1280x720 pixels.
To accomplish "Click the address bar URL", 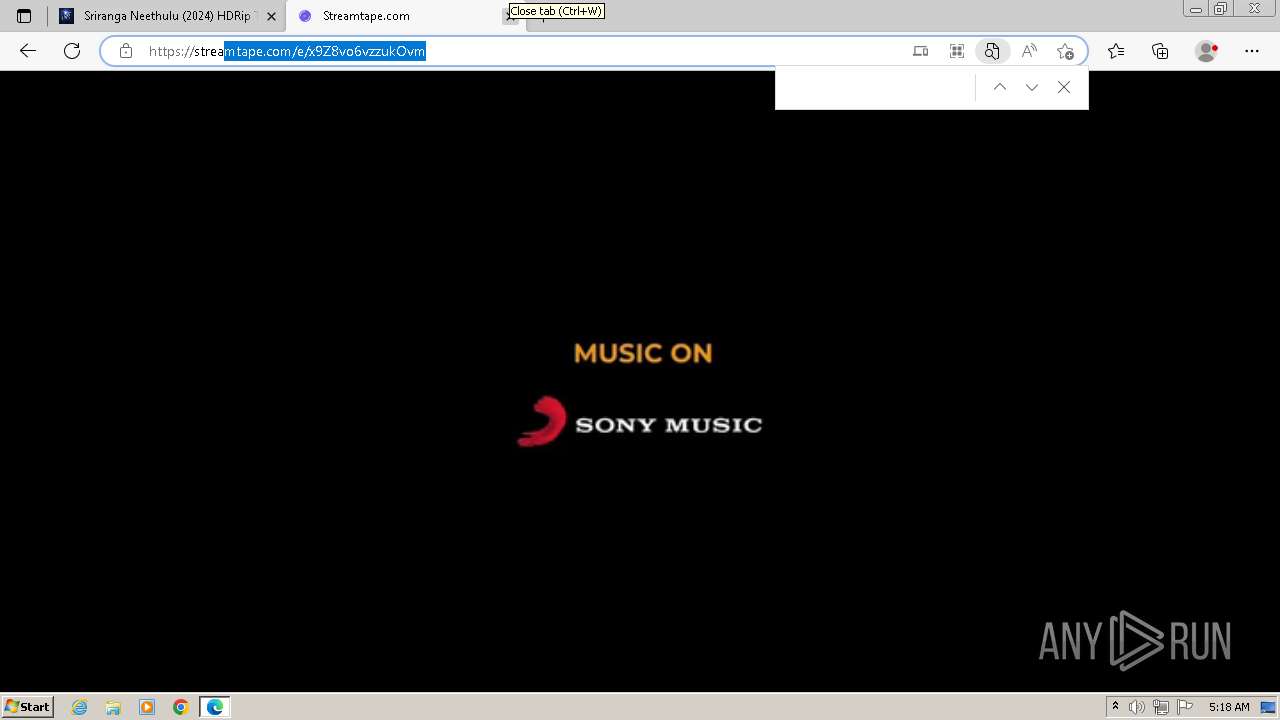I will tap(287, 51).
